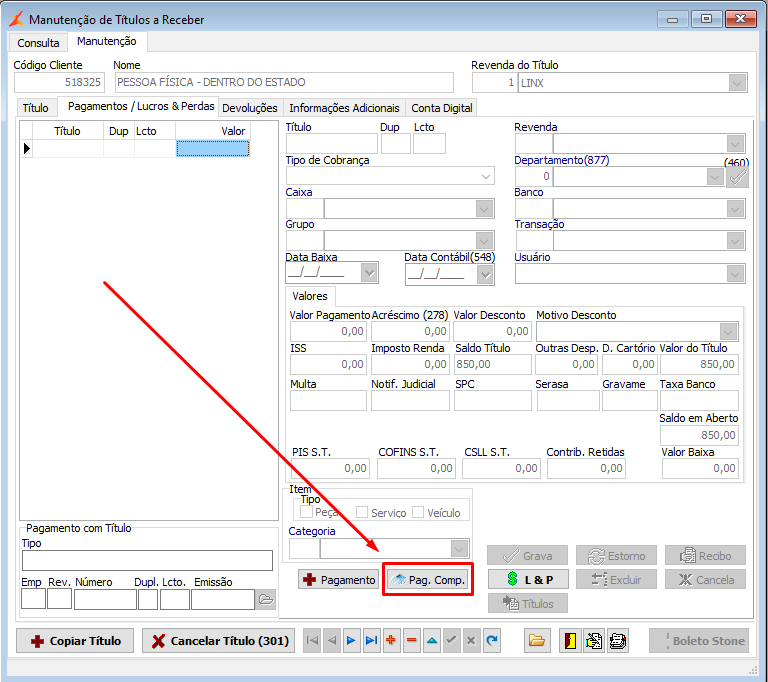
Task: Go to first record in navigator
Action: pos(312,640)
